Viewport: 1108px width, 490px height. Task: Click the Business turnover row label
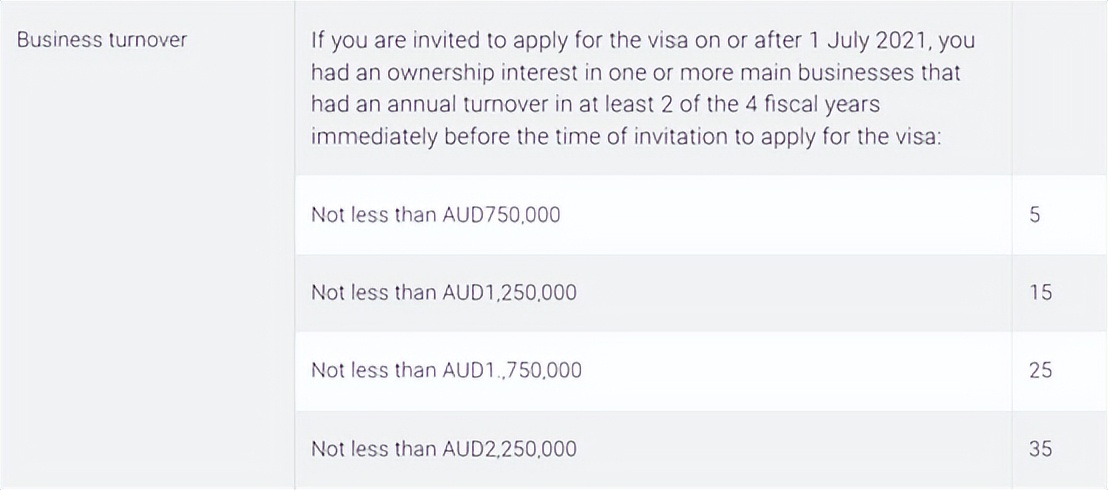pyautogui.click(x=102, y=41)
